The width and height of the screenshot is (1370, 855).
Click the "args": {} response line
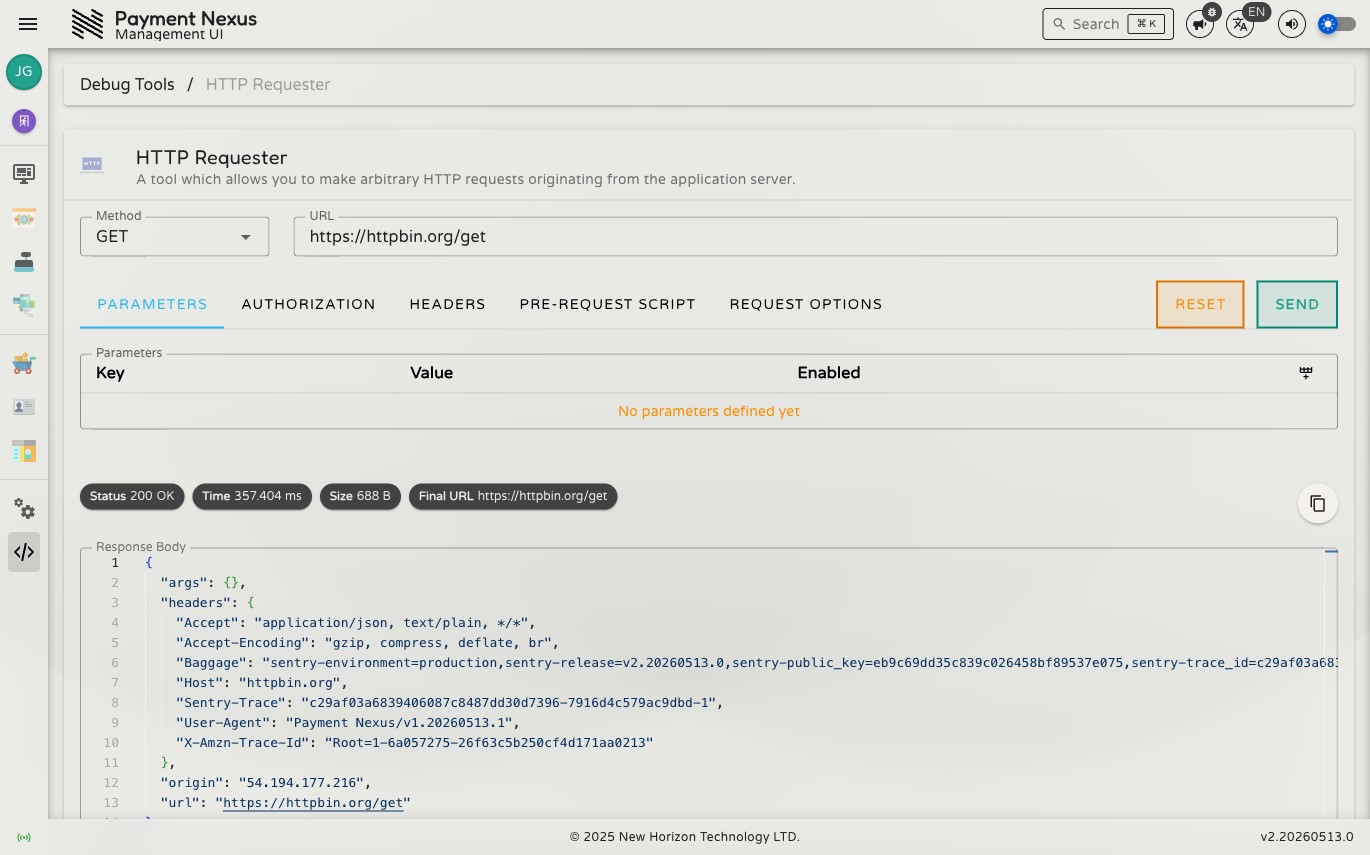coord(203,583)
